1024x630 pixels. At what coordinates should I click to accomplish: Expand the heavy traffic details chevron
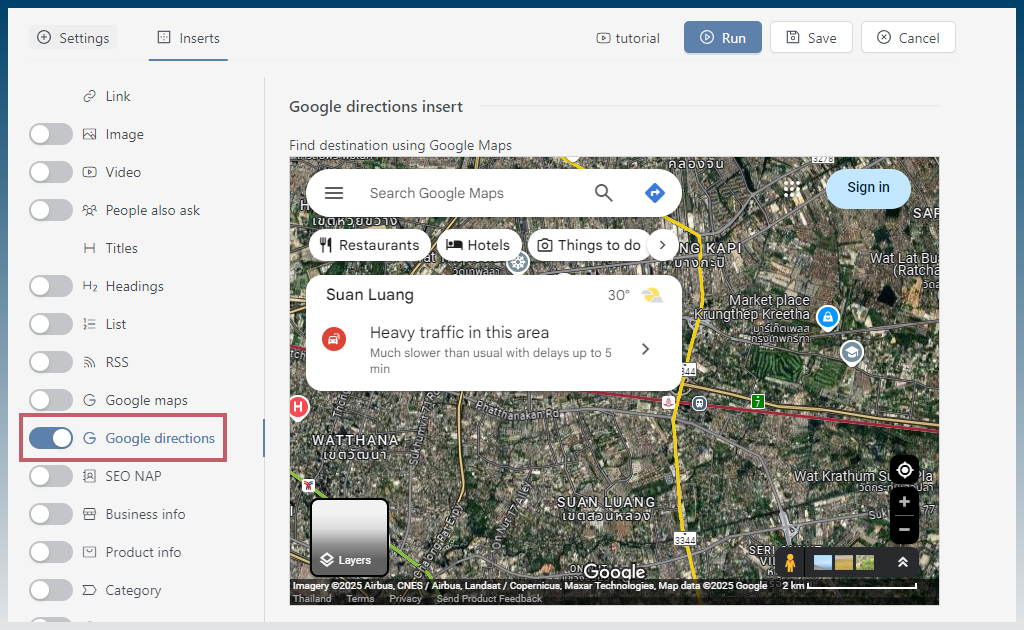[645, 349]
